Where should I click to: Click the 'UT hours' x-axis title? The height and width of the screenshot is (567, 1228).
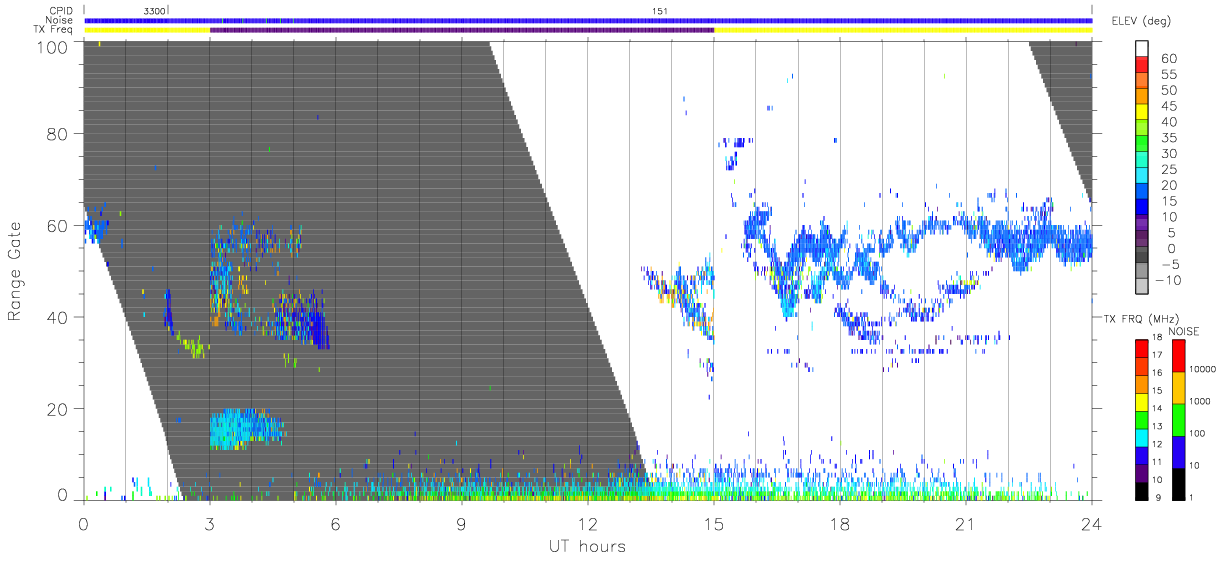point(586,546)
